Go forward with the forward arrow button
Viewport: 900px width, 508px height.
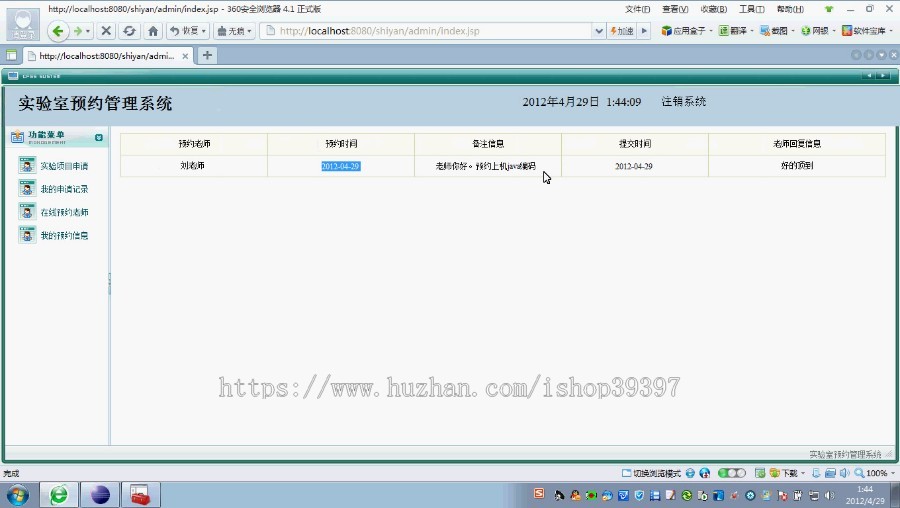(77, 31)
